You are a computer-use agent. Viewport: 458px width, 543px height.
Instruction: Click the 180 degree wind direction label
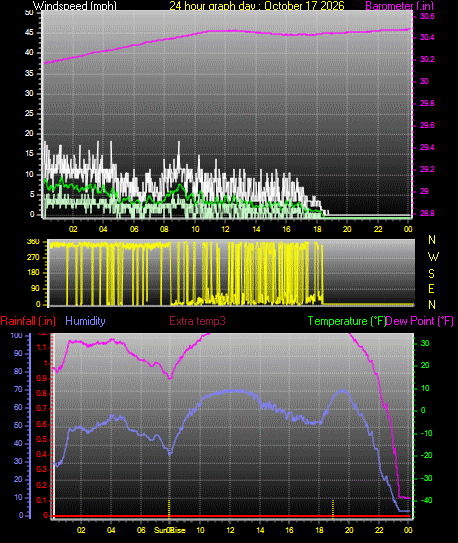click(x=33, y=273)
